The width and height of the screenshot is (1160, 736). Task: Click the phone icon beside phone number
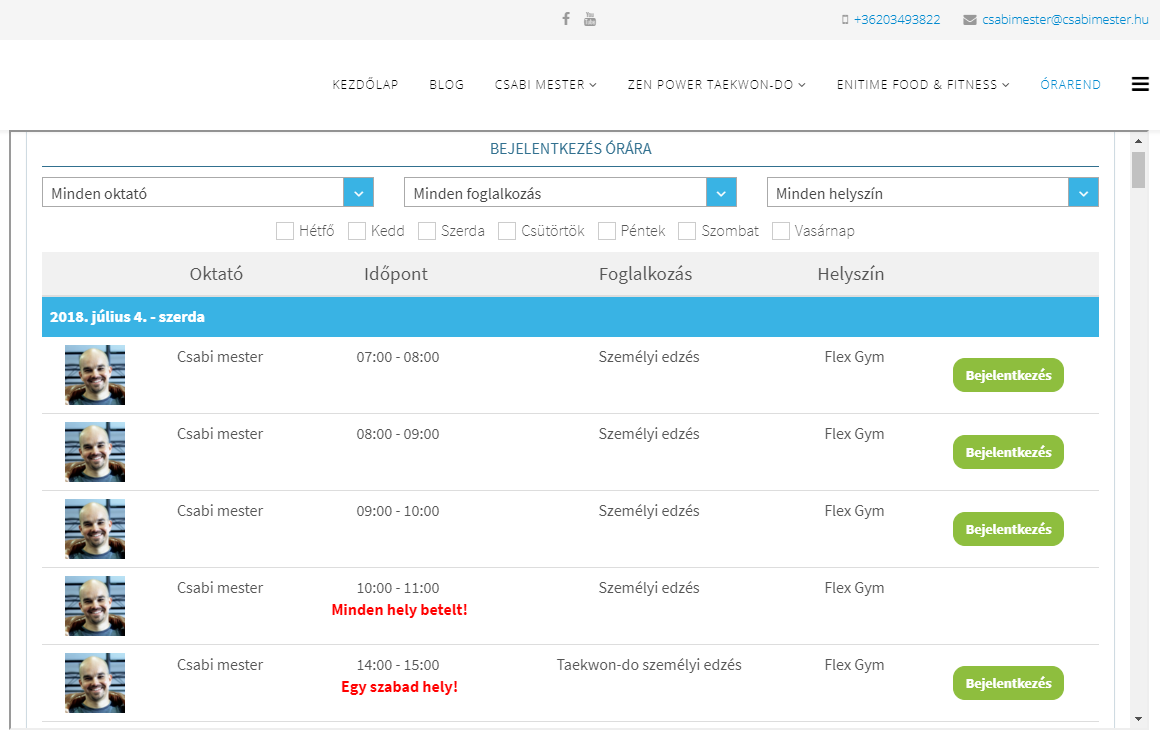[x=845, y=20]
